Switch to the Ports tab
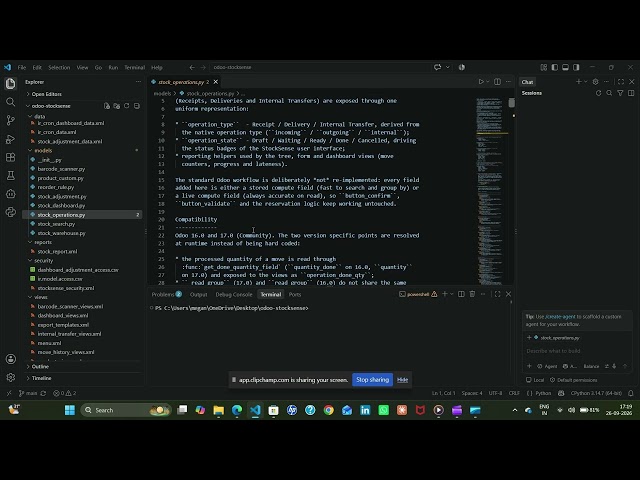 click(295, 294)
